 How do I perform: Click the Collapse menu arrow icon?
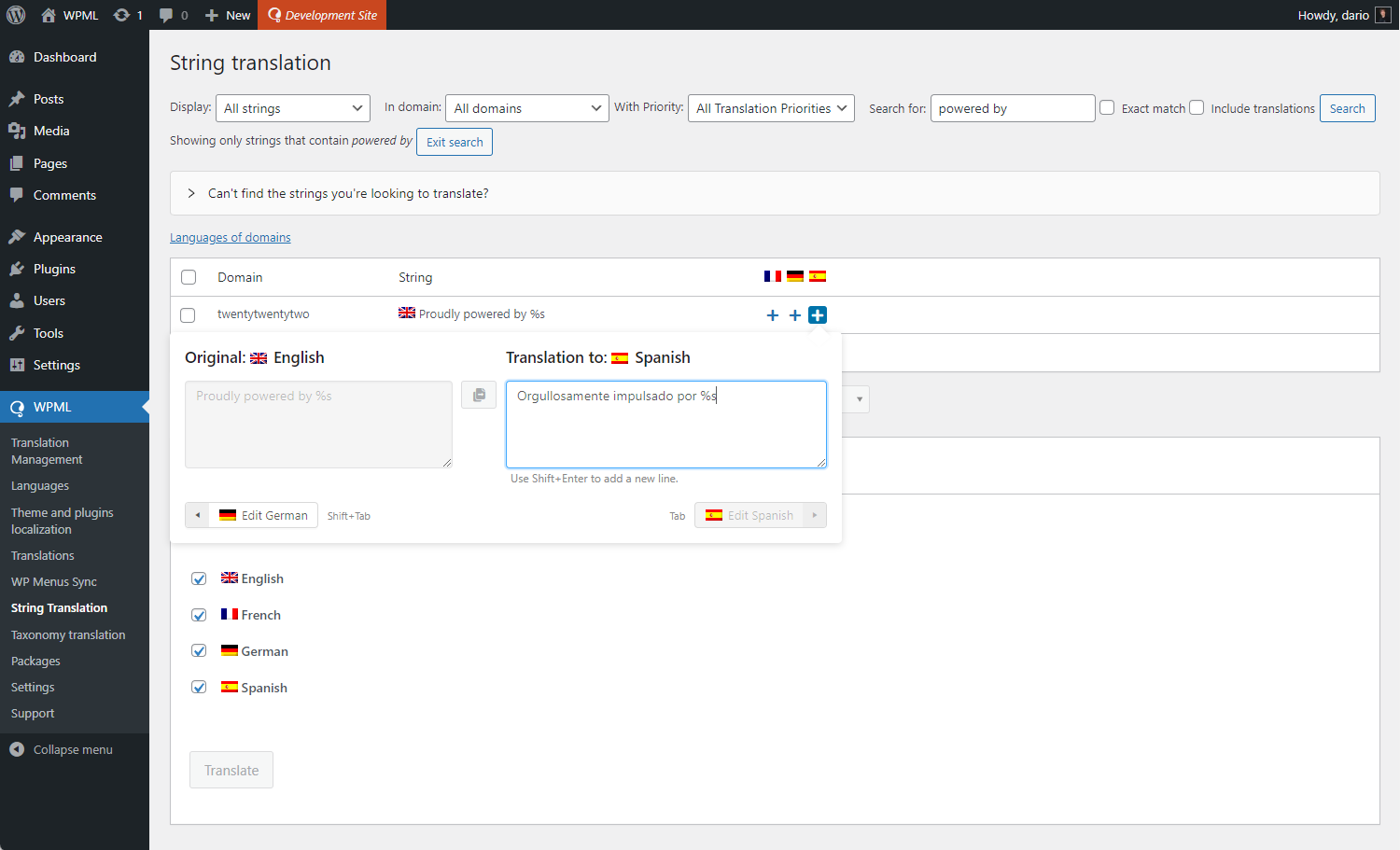[x=17, y=749]
